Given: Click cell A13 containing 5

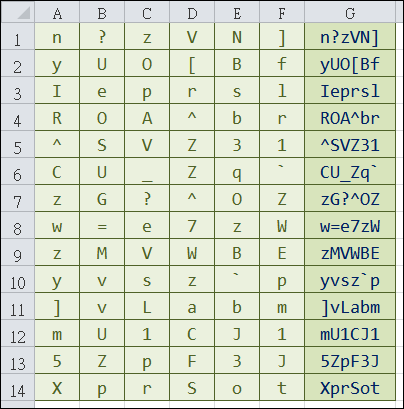Looking at the screenshot, I should pos(57,361).
